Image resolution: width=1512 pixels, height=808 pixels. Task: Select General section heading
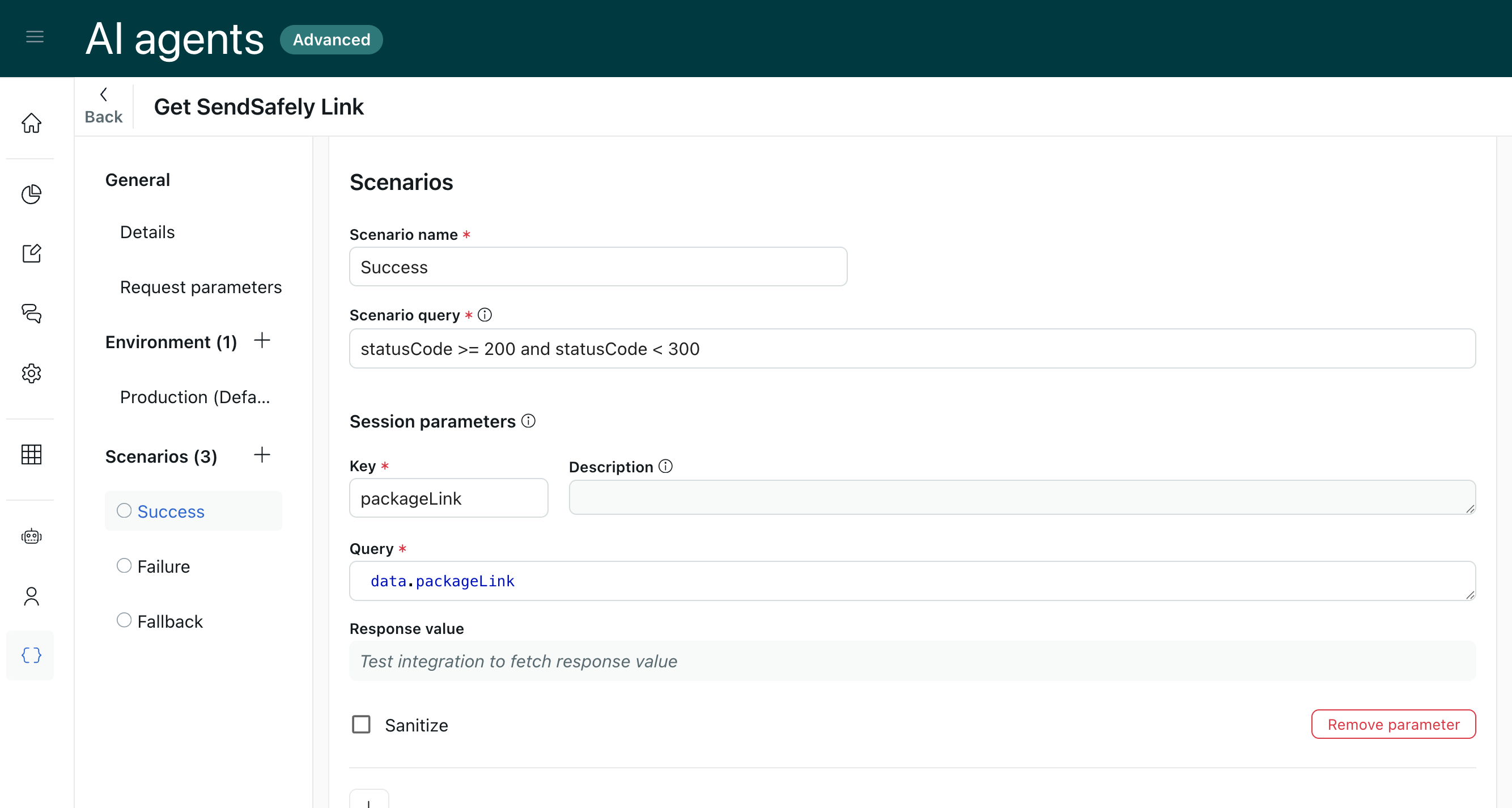pyautogui.click(x=137, y=180)
